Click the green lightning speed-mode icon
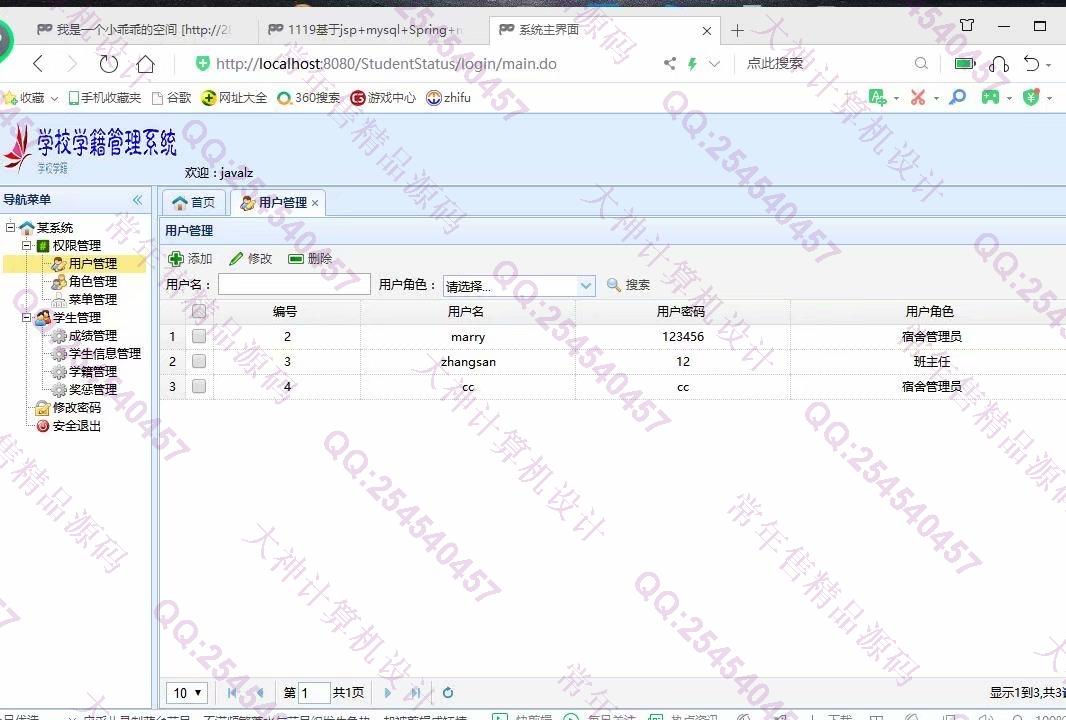The height and width of the screenshot is (720, 1066). 692,64
